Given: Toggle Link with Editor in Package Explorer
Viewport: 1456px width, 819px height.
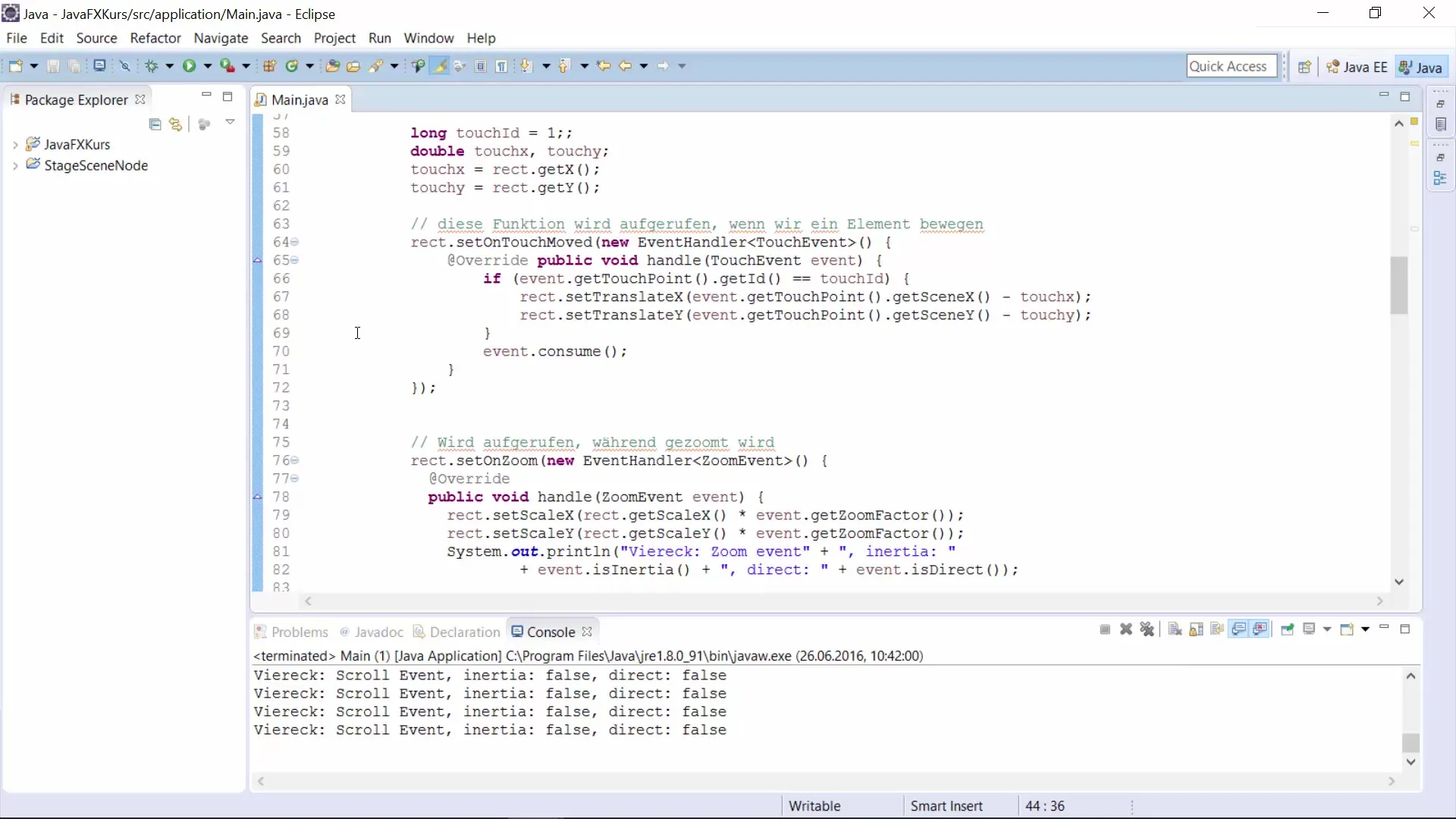Looking at the screenshot, I should (176, 124).
